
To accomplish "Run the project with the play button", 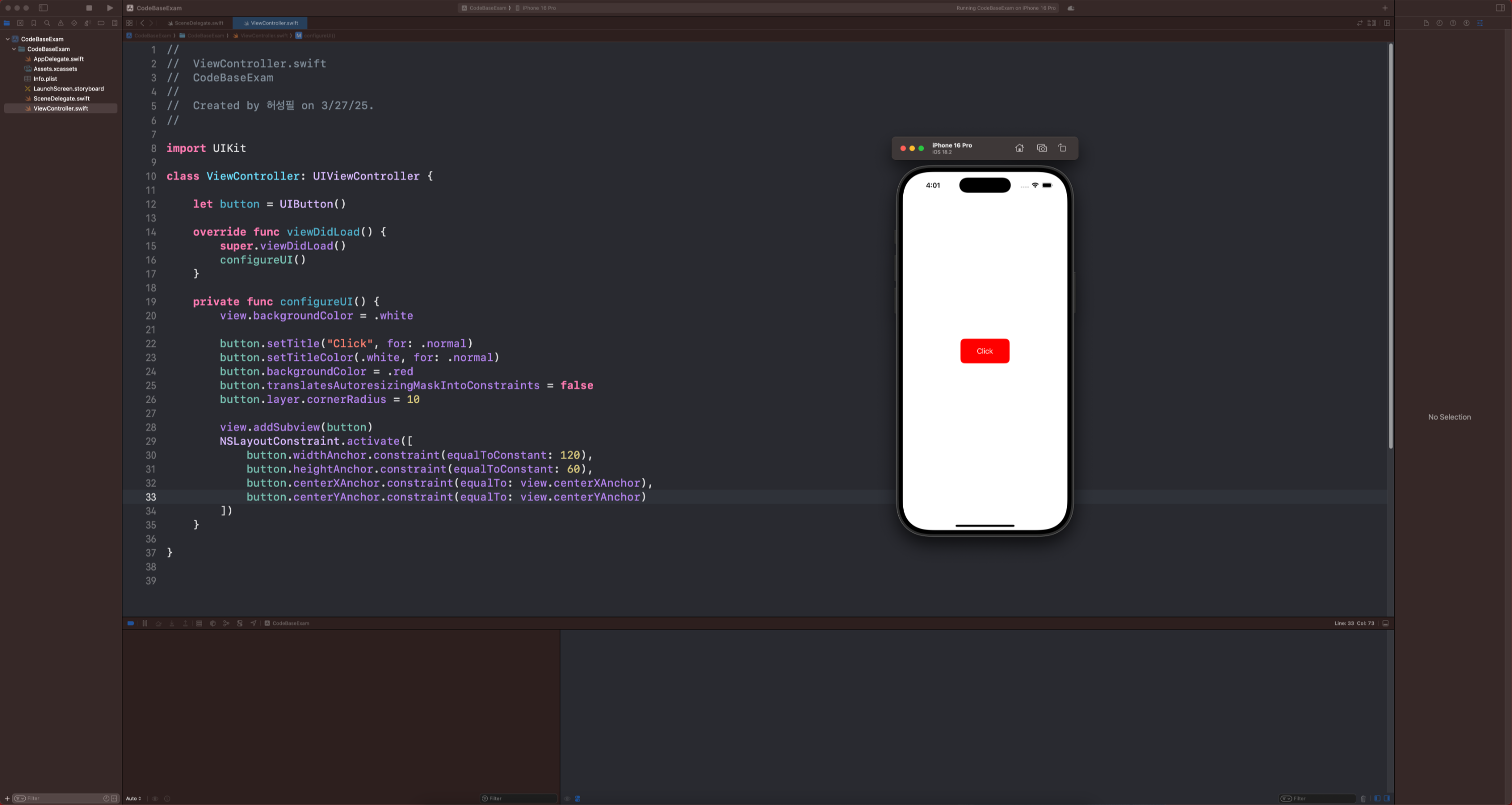I will (110, 8).
